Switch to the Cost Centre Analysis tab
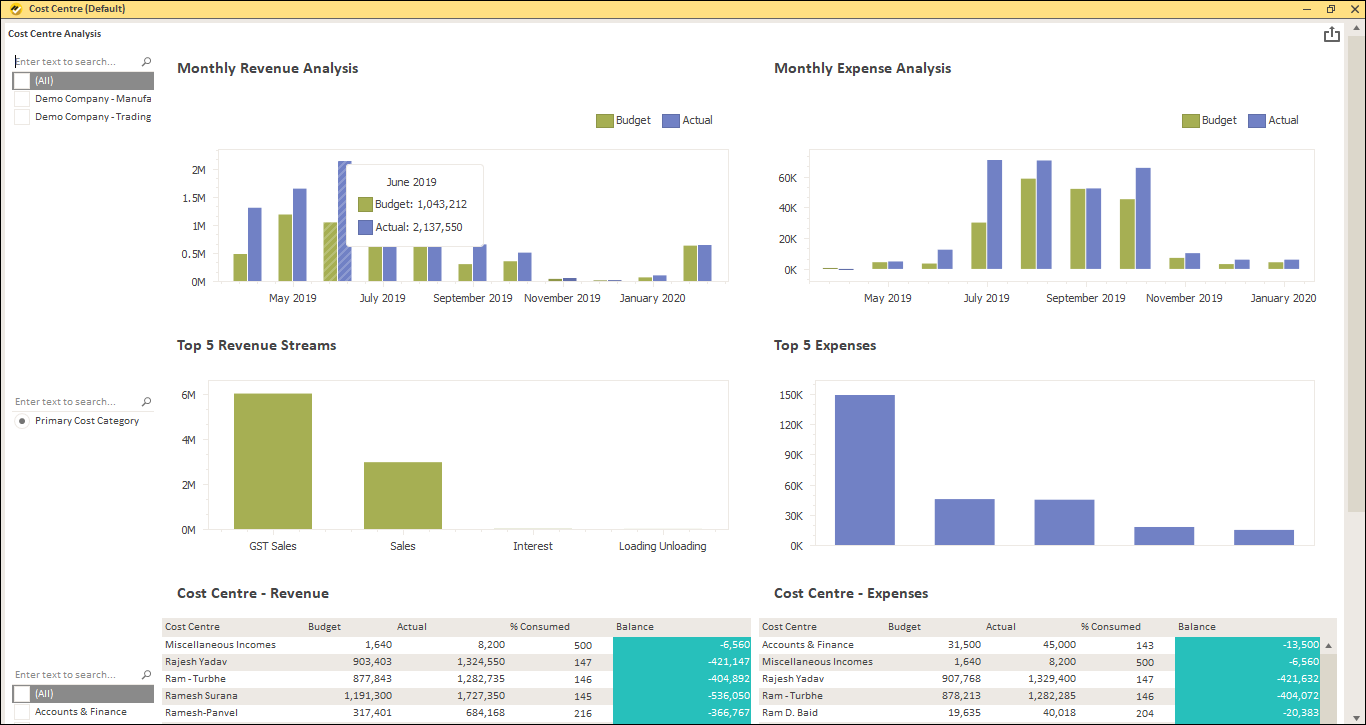1366x725 pixels. click(x=54, y=33)
